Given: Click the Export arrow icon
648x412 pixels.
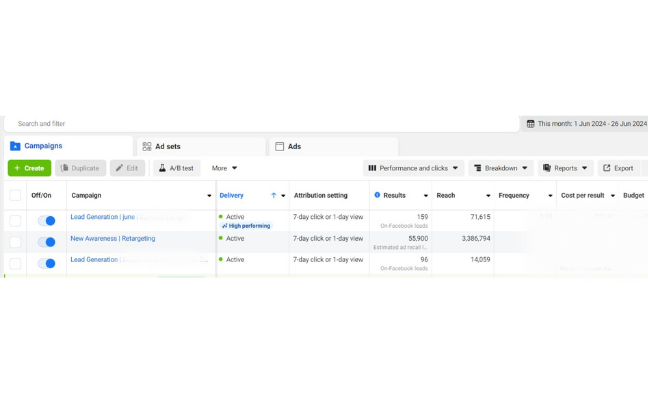Looking at the screenshot, I should point(606,168).
